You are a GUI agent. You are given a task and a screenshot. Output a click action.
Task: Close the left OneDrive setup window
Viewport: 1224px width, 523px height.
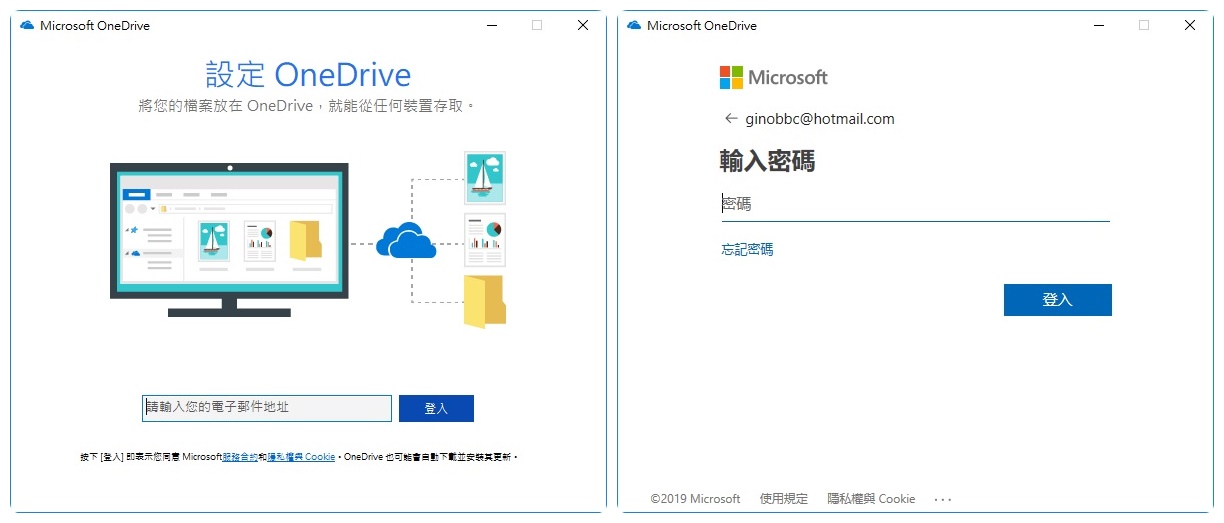(583, 26)
